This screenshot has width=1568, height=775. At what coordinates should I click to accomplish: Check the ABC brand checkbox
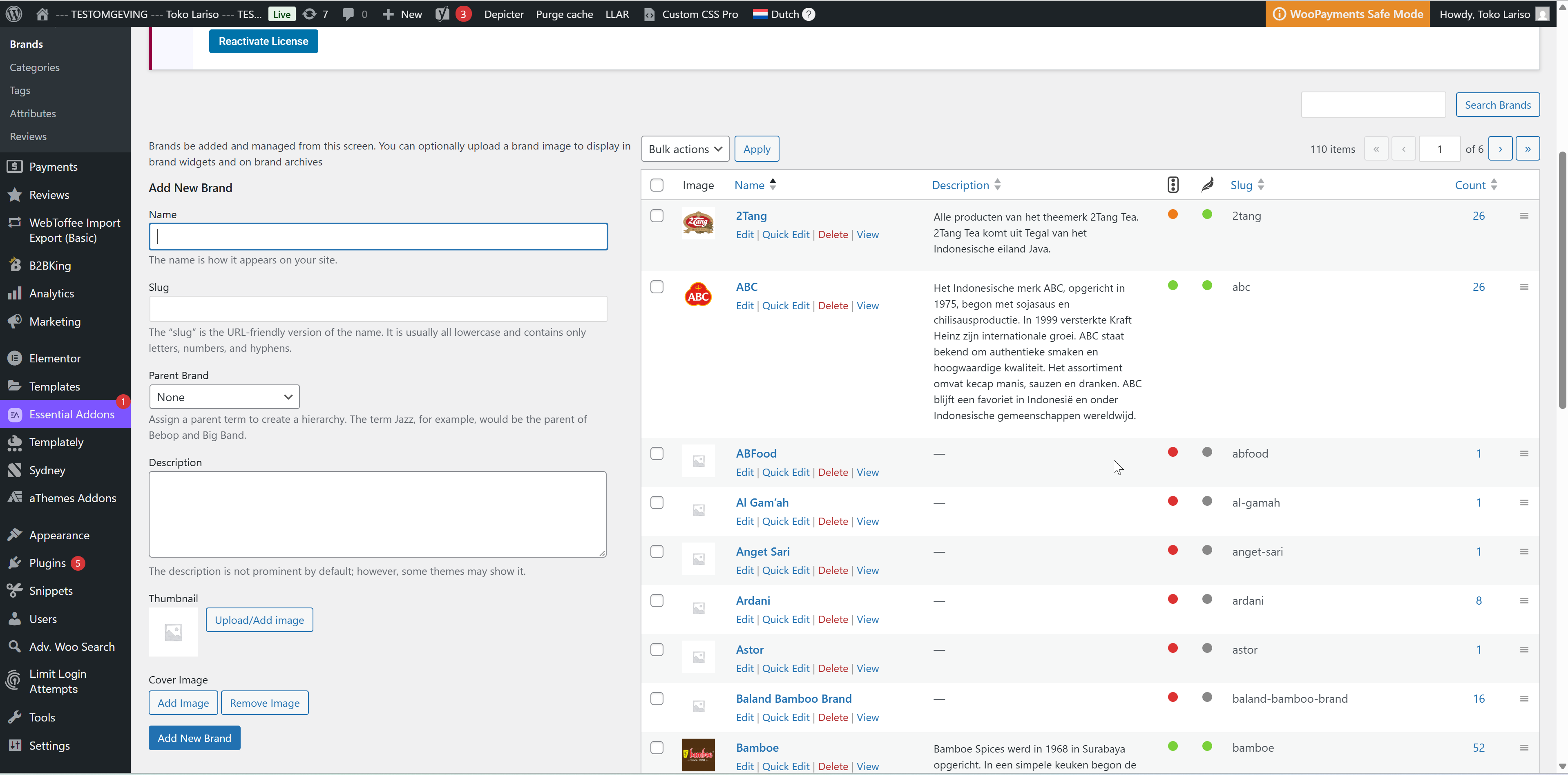coord(657,287)
